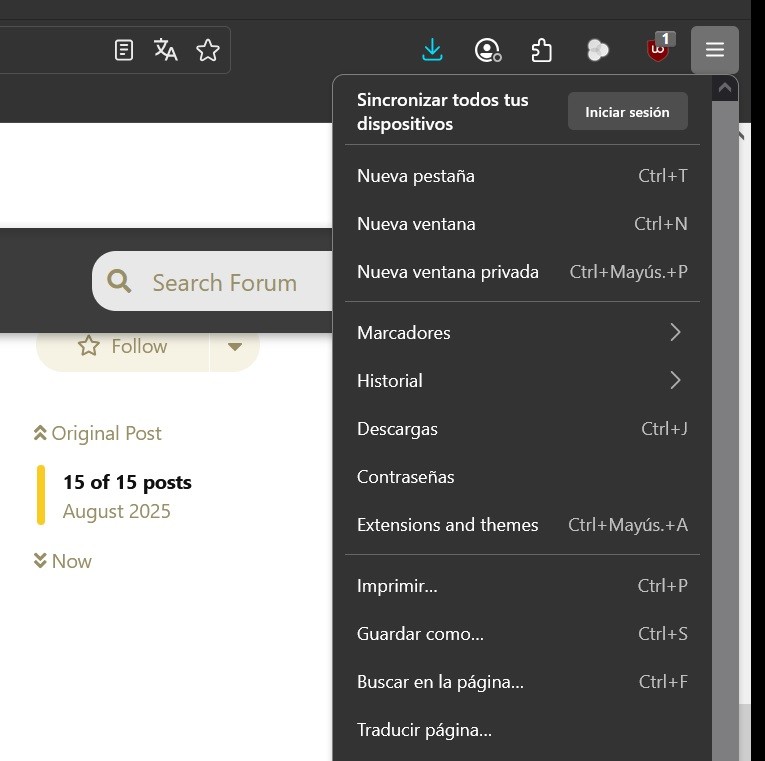Image resolution: width=765 pixels, height=761 pixels.
Task: Open the downloads arrow icon in toolbar
Action: click(432, 50)
